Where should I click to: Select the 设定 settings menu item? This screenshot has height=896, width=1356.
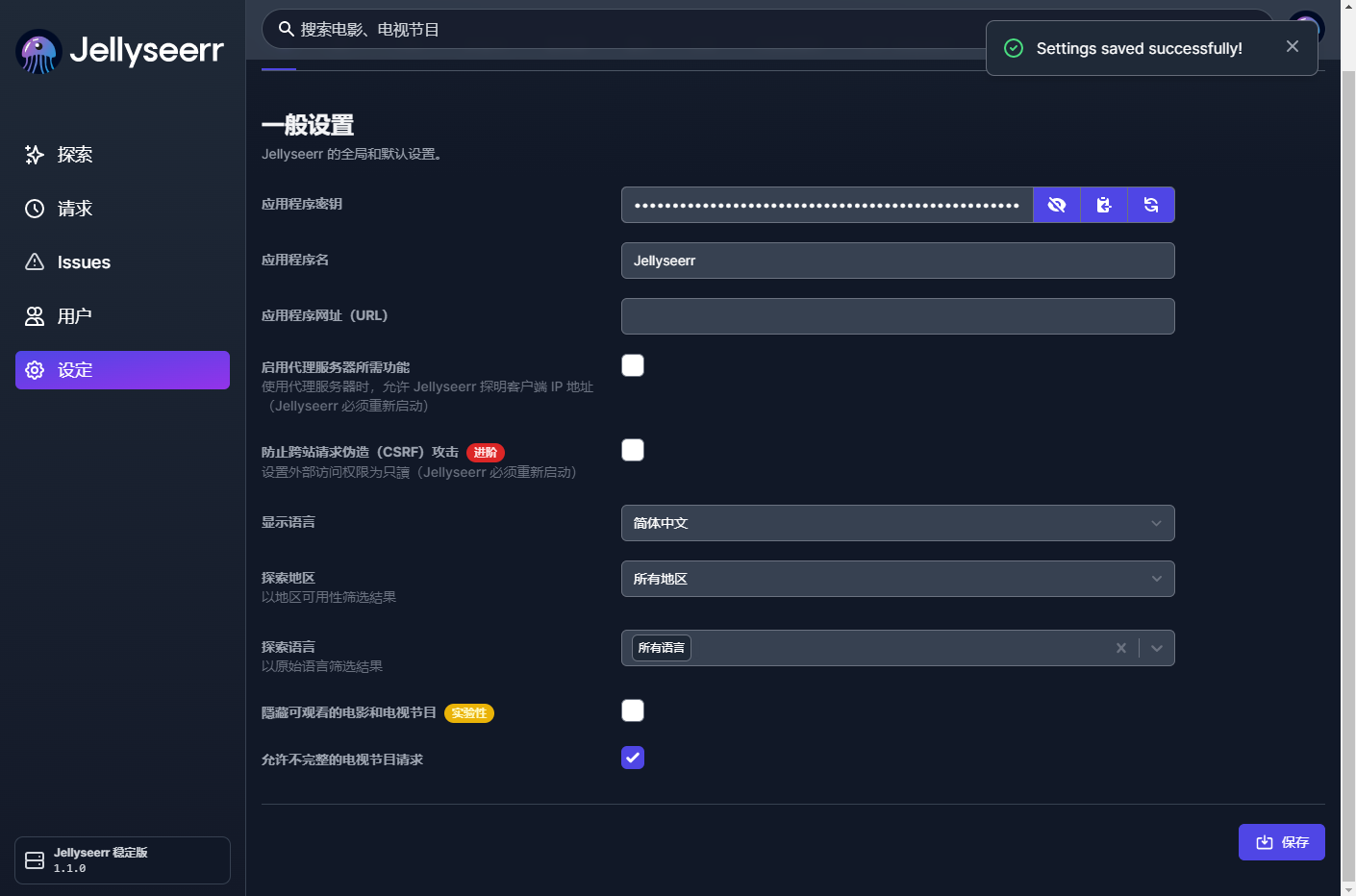(122, 370)
